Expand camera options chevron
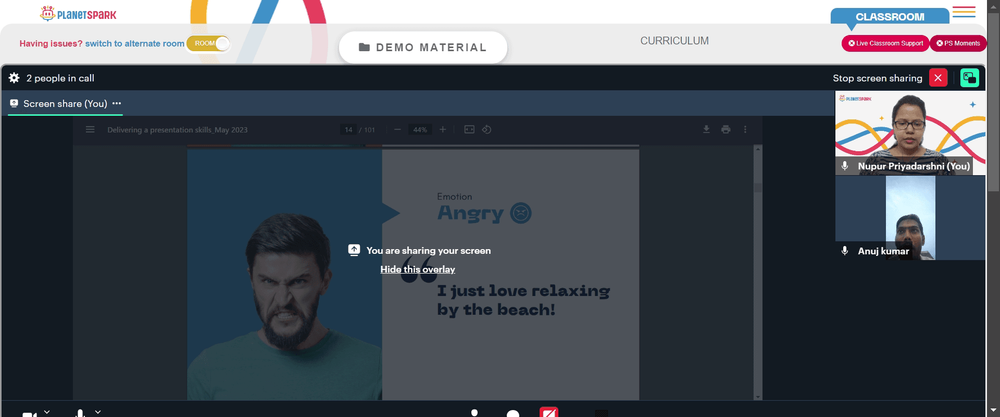 pos(47,412)
